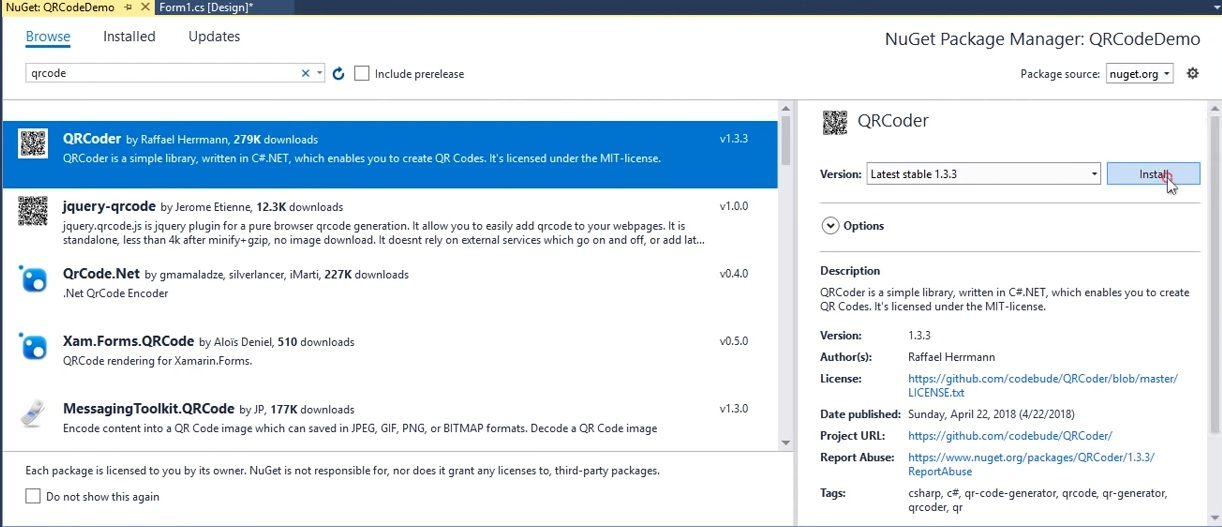1222x527 pixels.
Task: Click the details pane scrollbar thumb
Action: pyautogui.click(x=1214, y=275)
